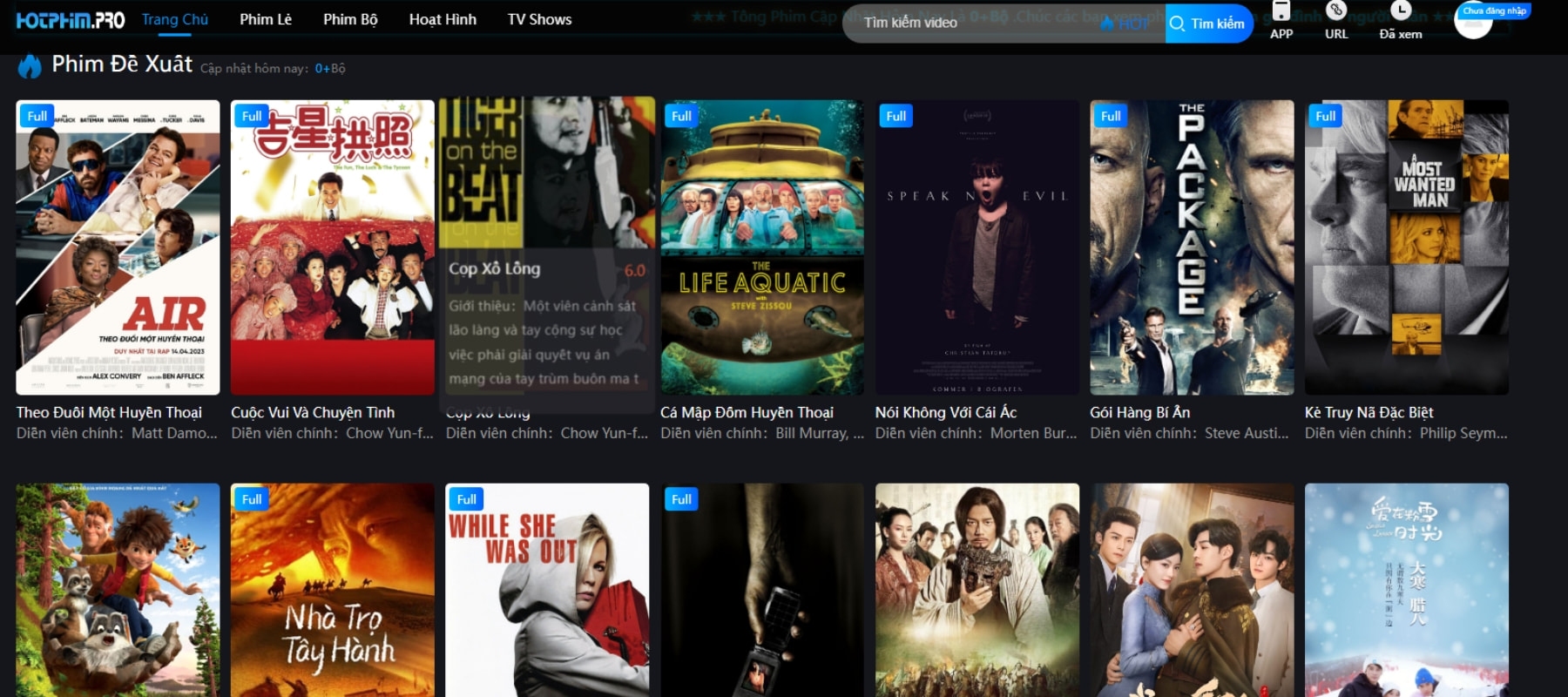
Task: Click actor text Diễn viên chính: Steve Austi...
Action: click(1189, 433)
